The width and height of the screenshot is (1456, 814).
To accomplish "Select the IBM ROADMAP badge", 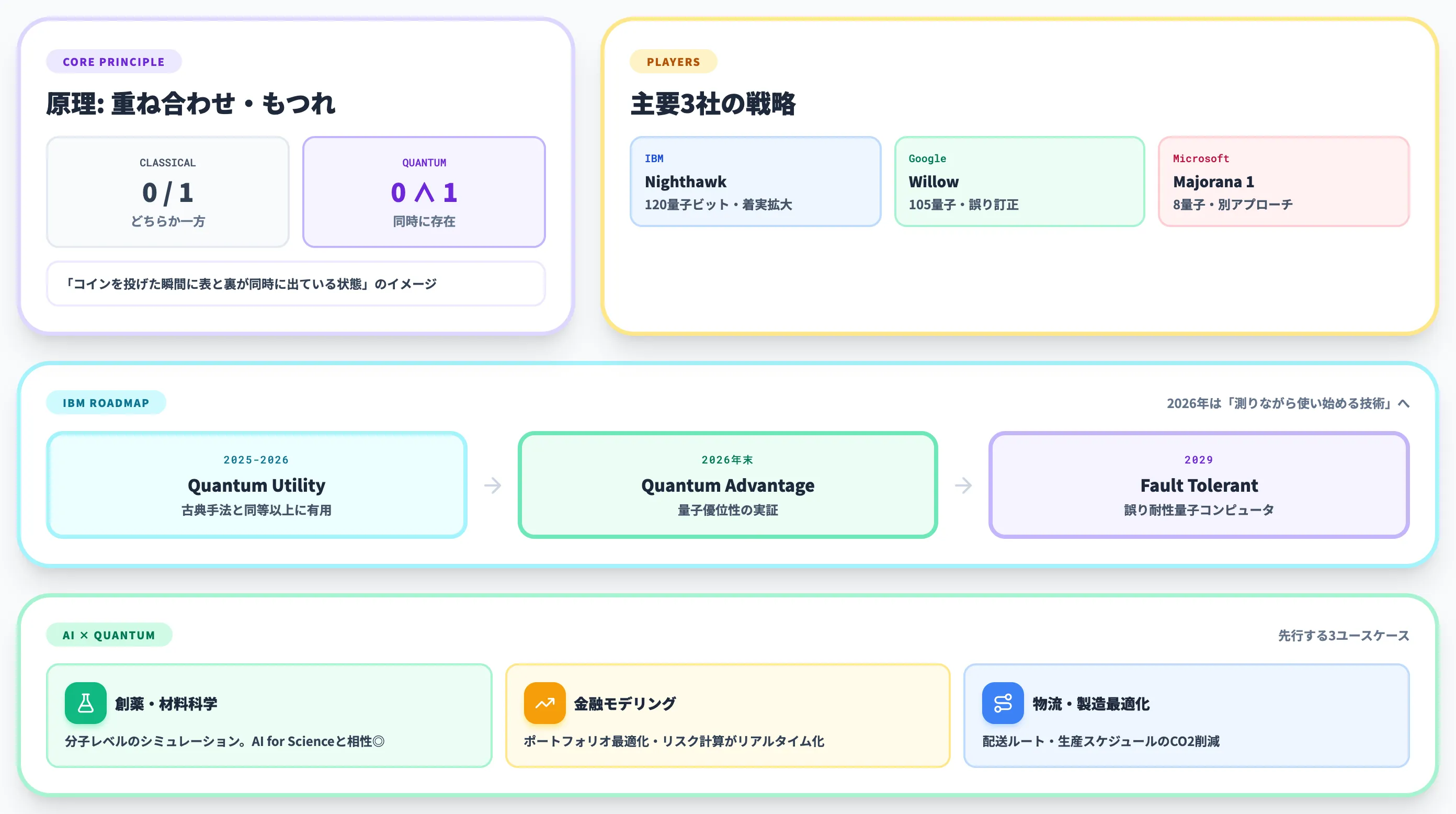I will (x=106, y=402).
